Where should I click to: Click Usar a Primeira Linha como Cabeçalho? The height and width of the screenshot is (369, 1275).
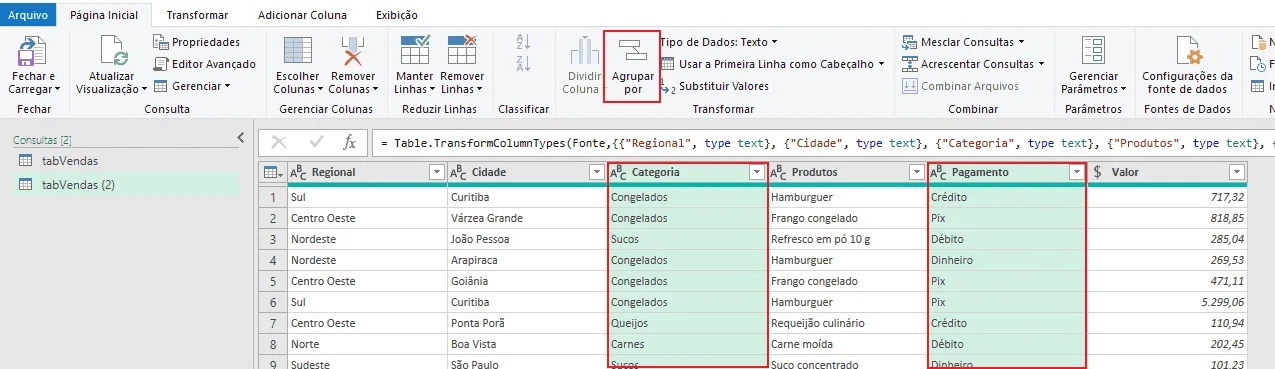(x=772, y=64)
